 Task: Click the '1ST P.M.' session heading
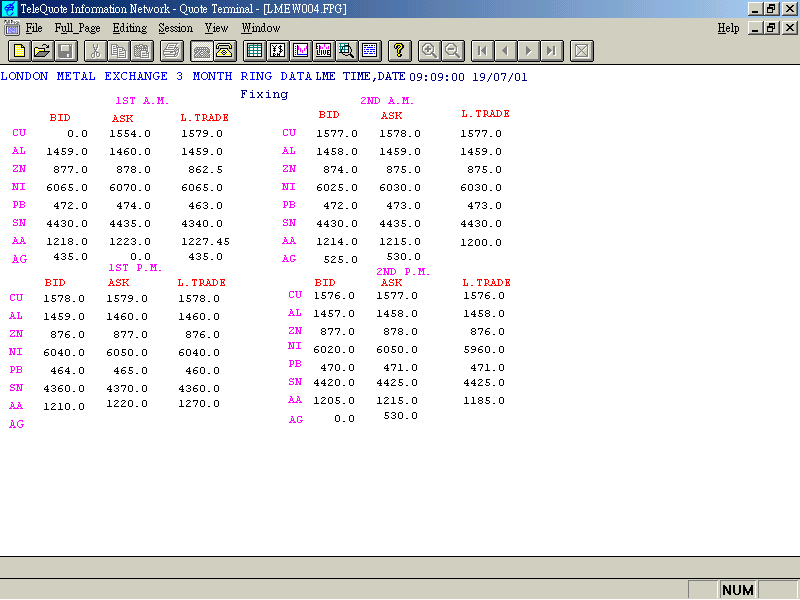(x=135, y=267)
